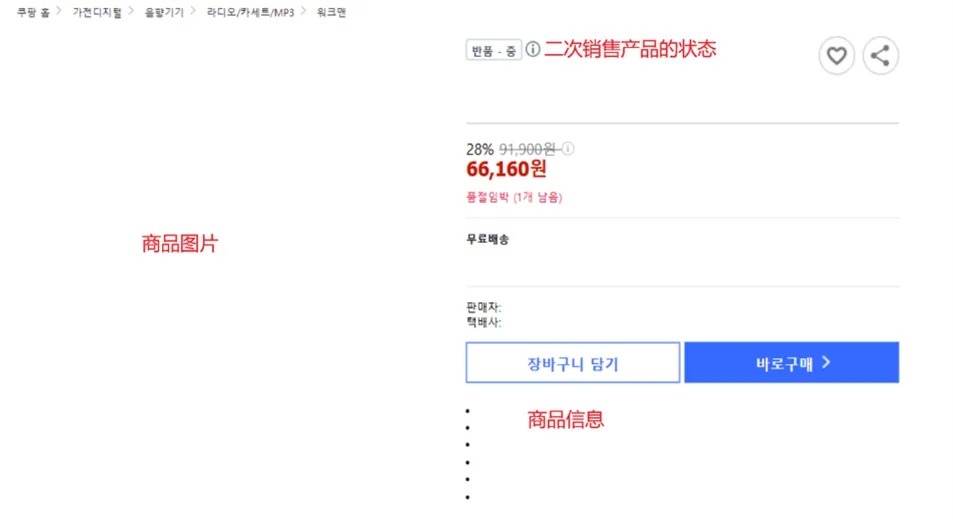This screenshot has width=953, height=520.
Task: Click chevron after 음향기기 breadcrumb
Action: tap(193, 11)
